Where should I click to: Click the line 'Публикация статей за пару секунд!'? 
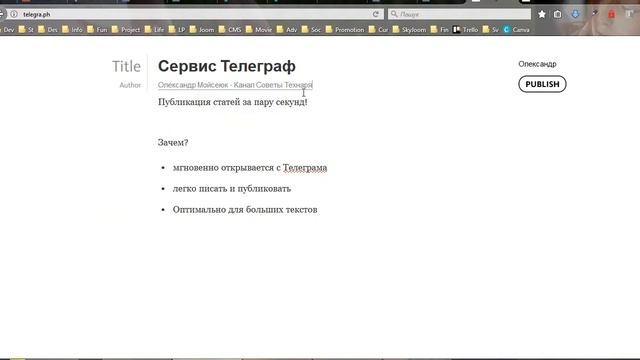[233, 102]
